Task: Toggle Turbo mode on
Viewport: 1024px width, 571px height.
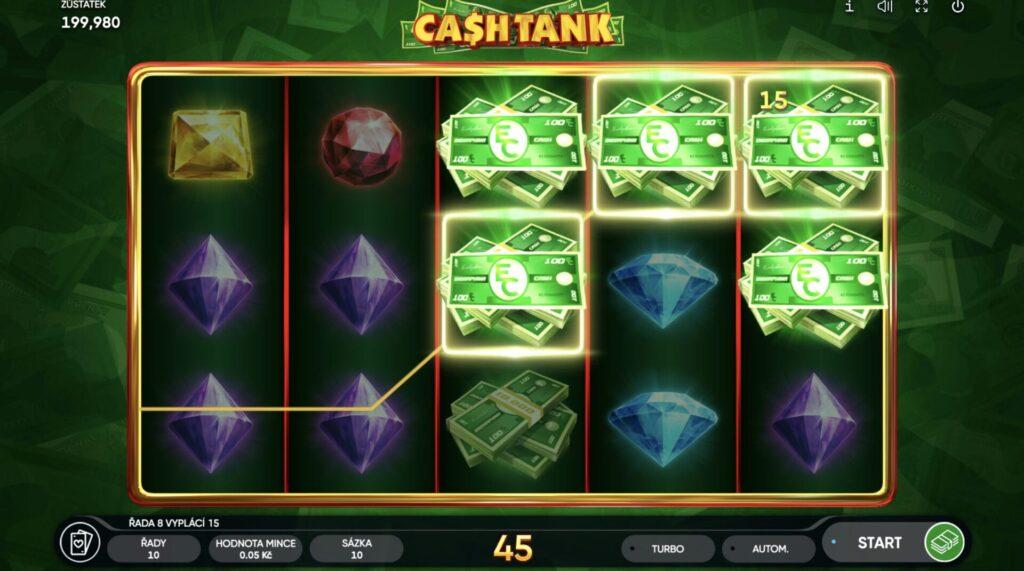Action: 667,549
